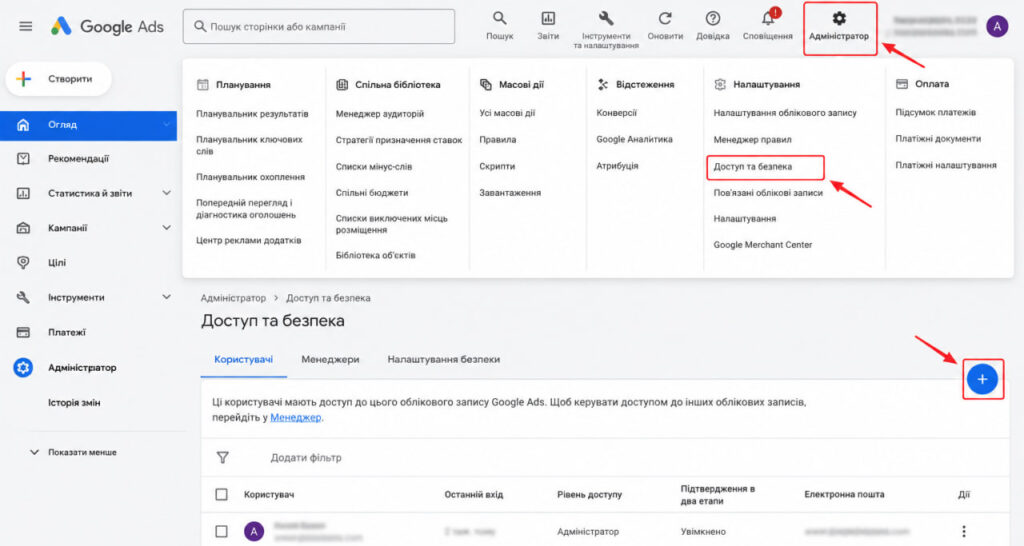The image size is (1024, 546).
Task: Click Адміністратор breadcrumb link
Action: 233,298
